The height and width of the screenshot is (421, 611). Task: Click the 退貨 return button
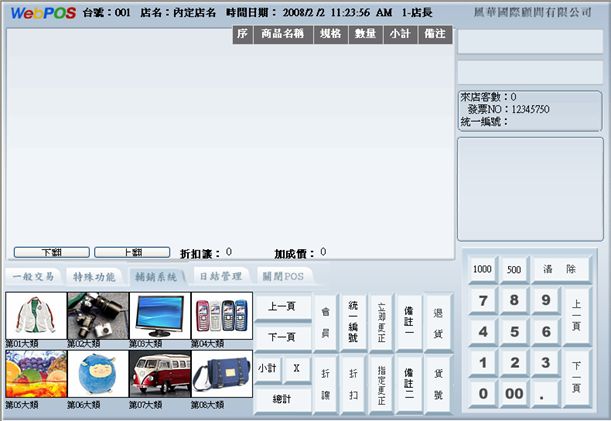[438, 322]
